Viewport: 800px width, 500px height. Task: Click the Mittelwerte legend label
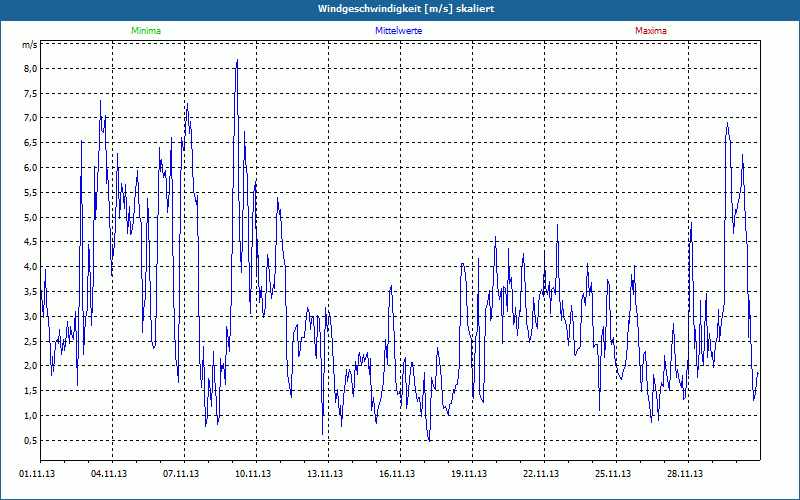point(398,31)
